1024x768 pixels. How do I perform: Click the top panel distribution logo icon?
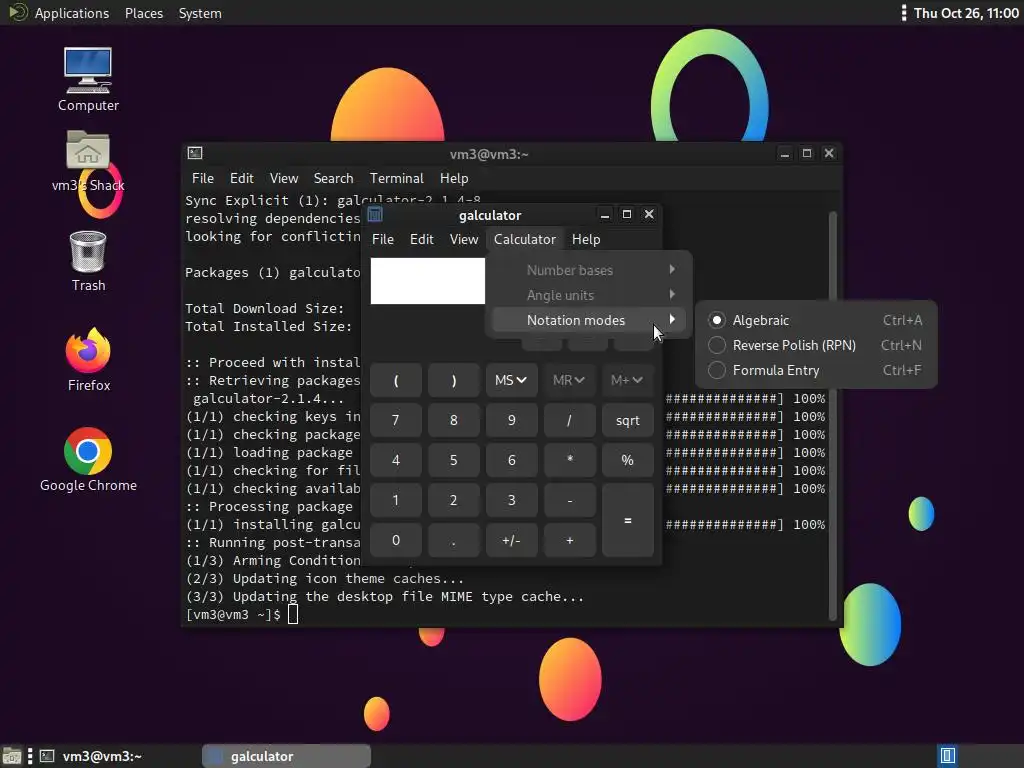18,12
